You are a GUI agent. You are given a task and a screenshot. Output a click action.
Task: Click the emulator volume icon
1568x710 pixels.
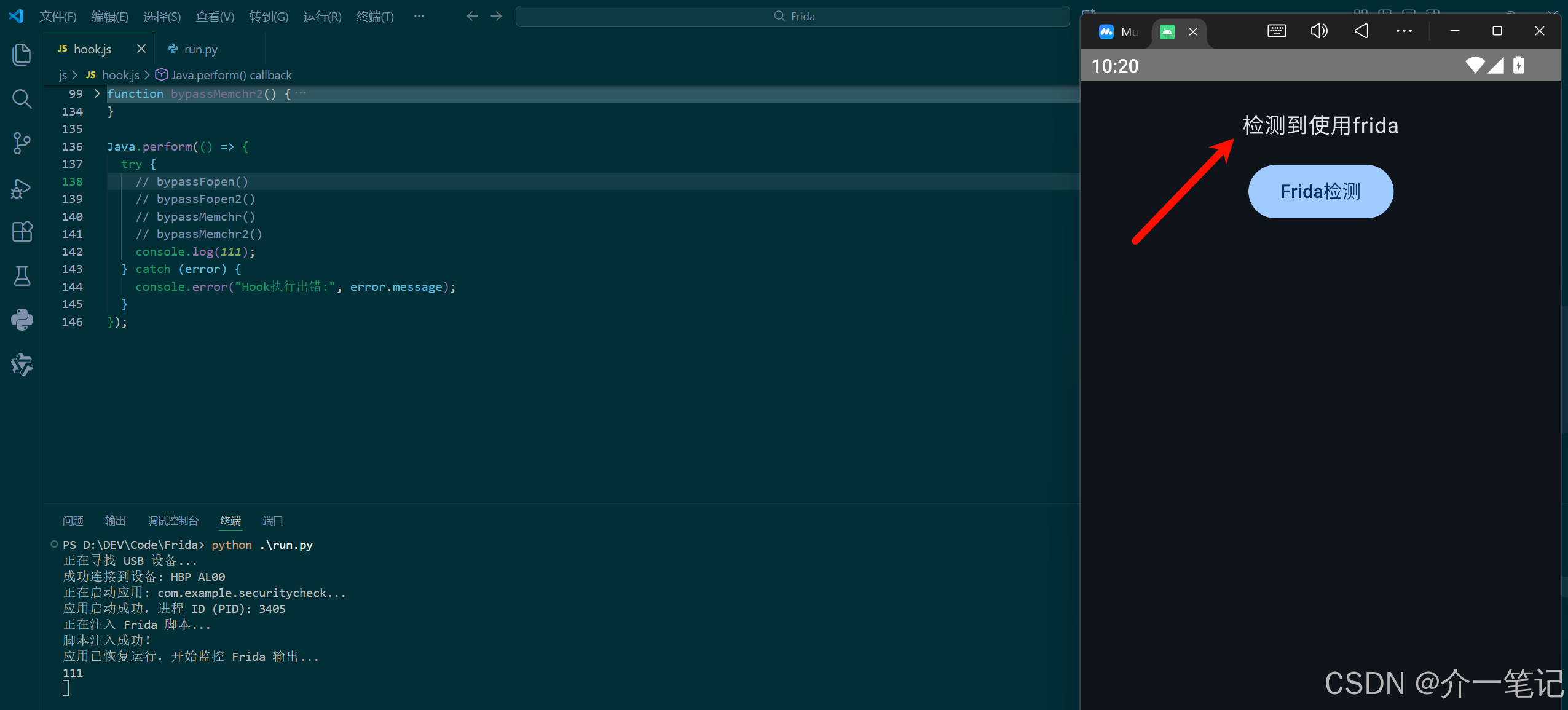1319,31
